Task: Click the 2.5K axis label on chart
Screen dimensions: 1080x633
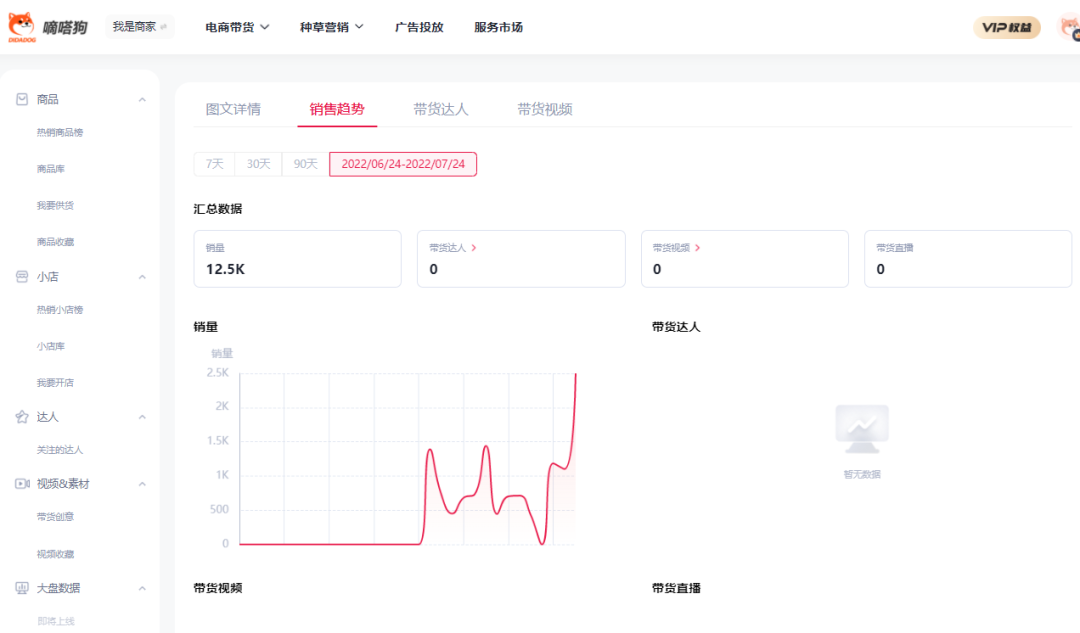Action: click(218, 373)
